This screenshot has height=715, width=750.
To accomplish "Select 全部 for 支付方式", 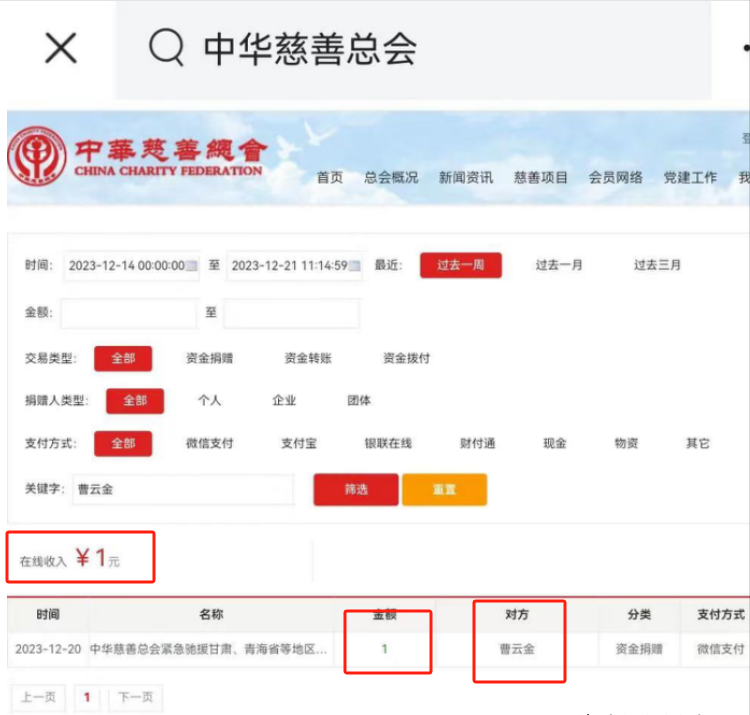I will (x=123, y=443).
